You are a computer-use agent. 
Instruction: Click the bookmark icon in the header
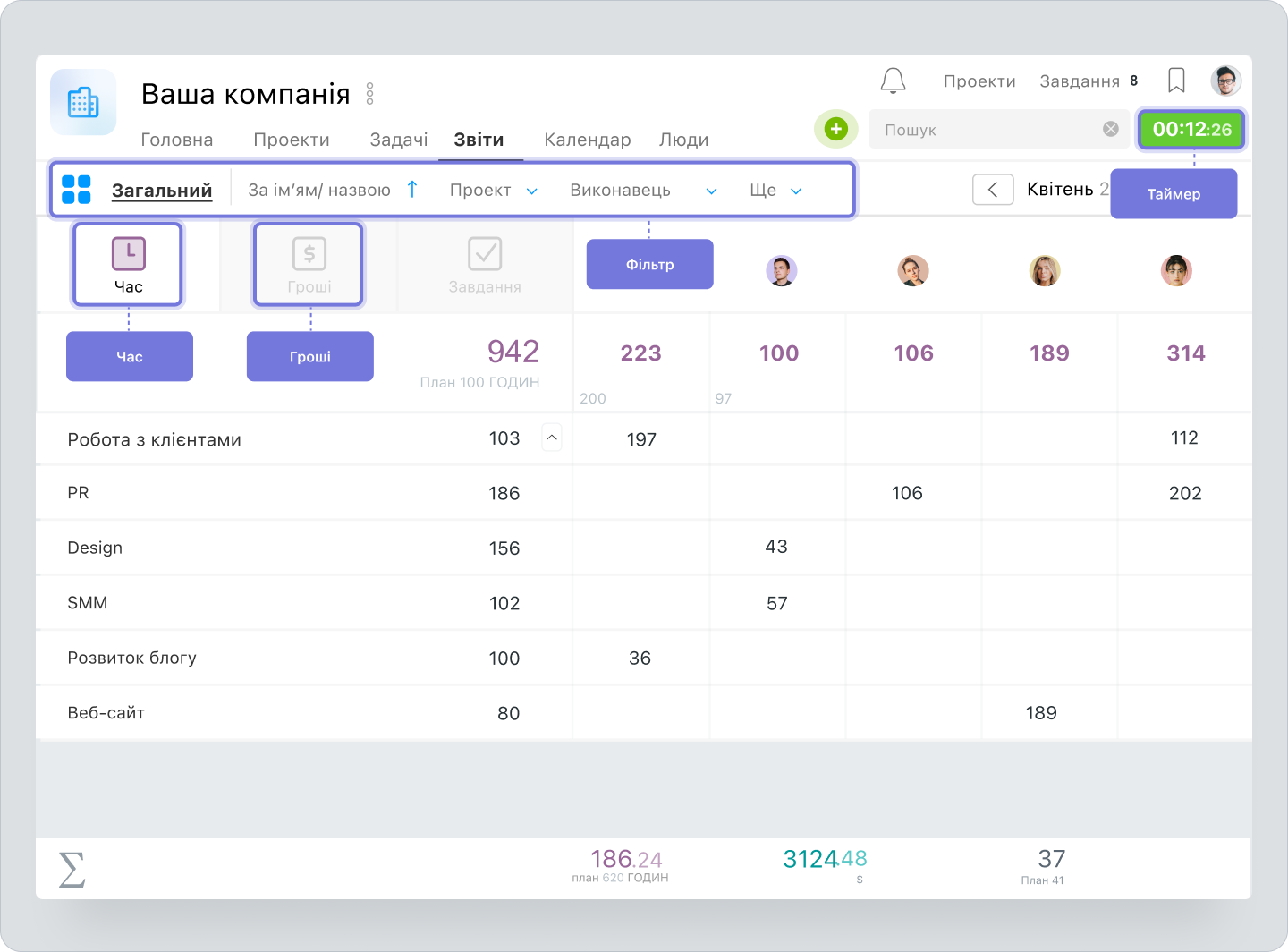(x=1175, y=81)
